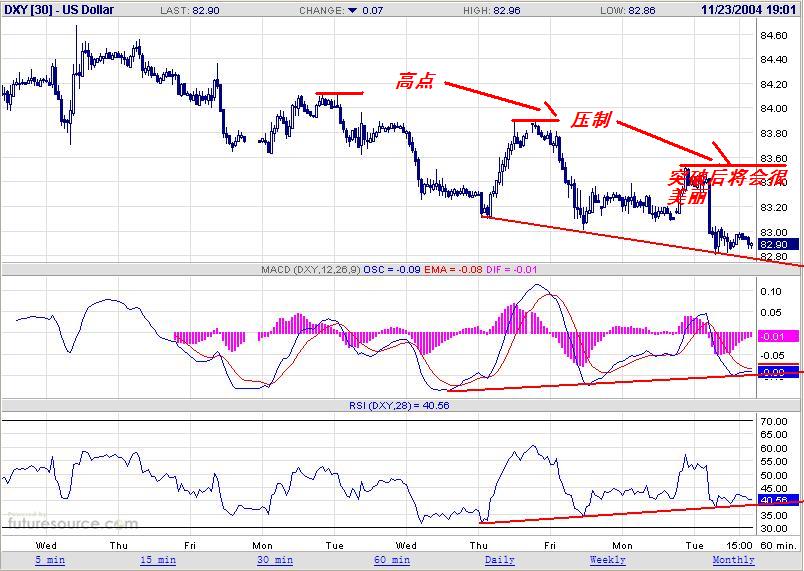Switch to Weekly chart view
This screenshot has height=571, width=804.
tap(608, 560)
